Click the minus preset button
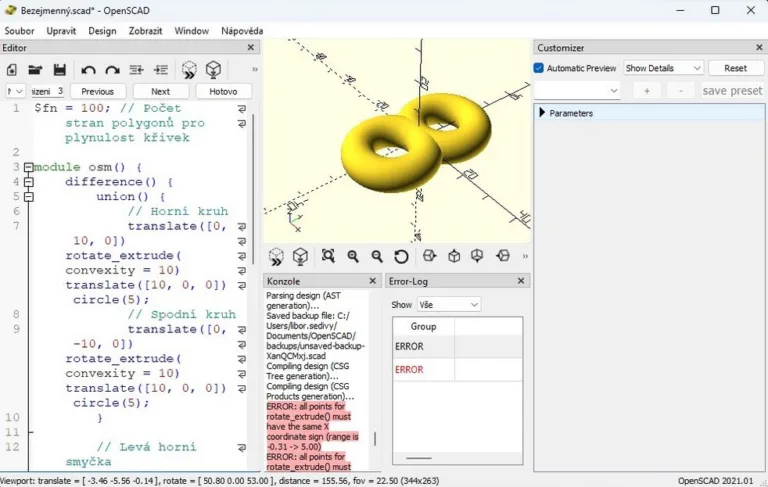 [x=681, y=91]
